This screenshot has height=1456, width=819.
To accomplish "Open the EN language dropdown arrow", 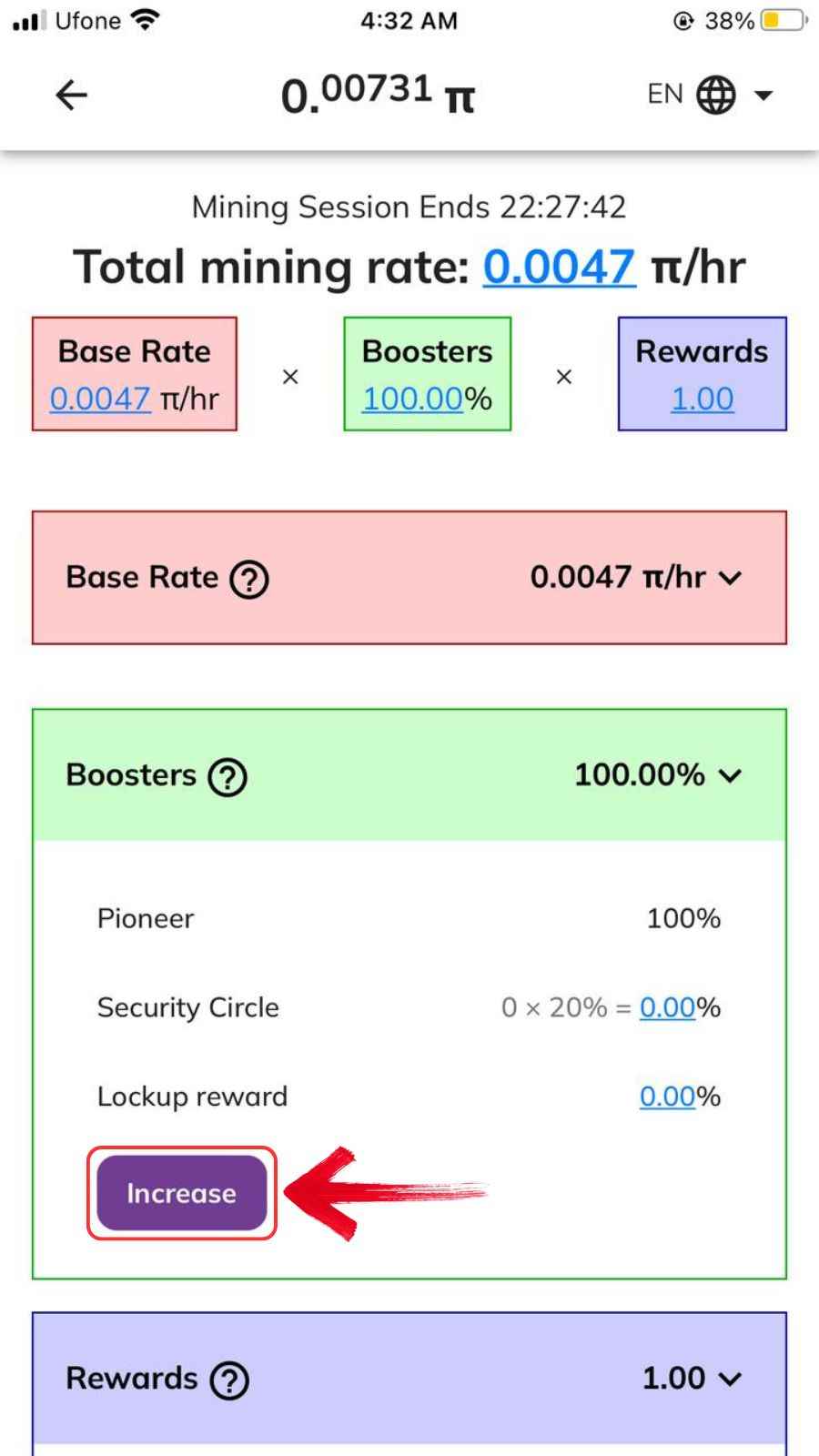I will click(x=763, y=95).
